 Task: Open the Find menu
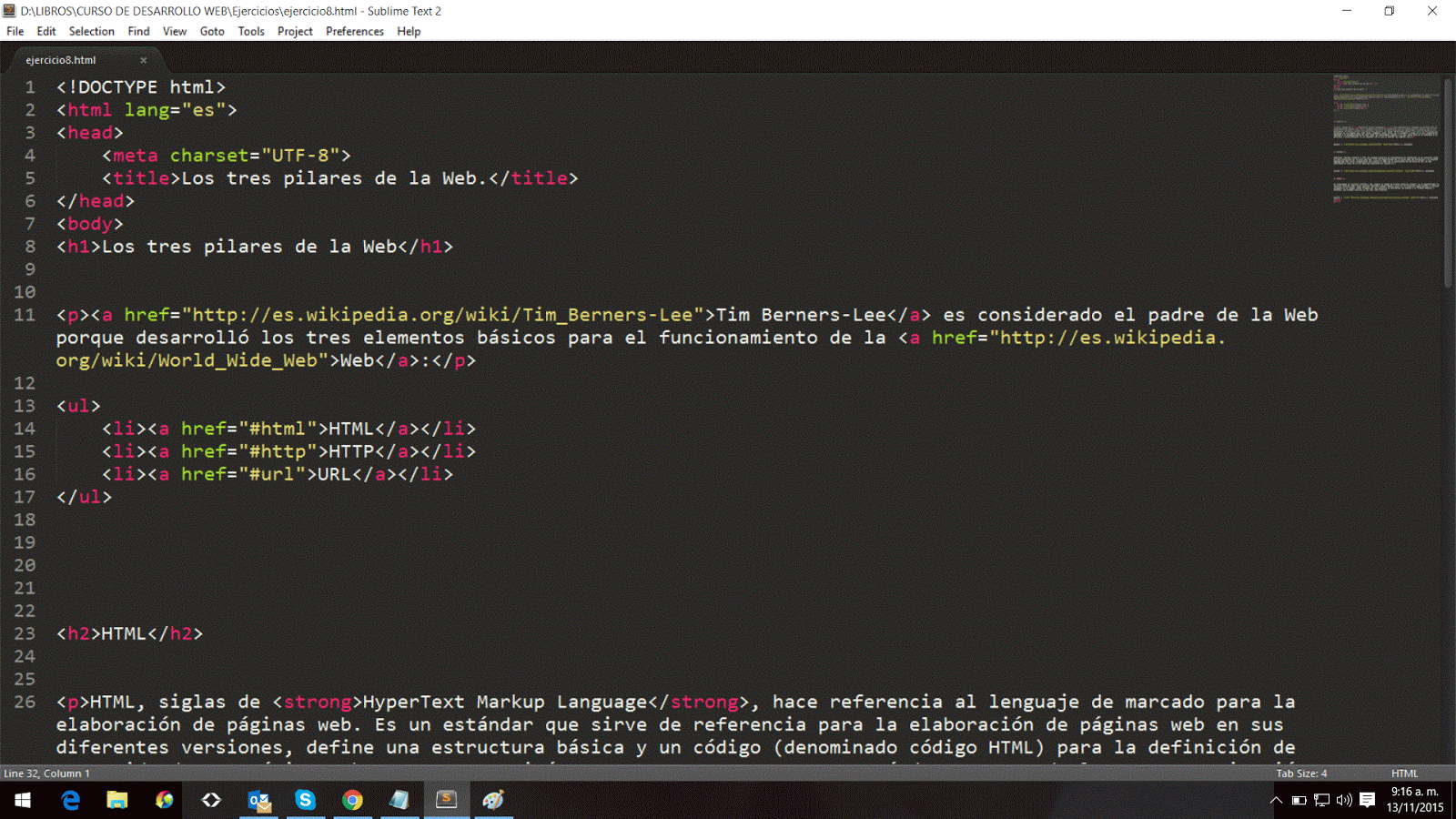(138, 31)
